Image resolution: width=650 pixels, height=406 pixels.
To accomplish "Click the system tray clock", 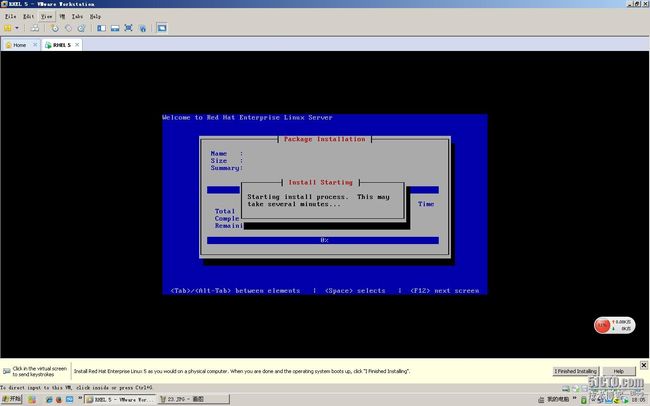I will tap(639, 400).
